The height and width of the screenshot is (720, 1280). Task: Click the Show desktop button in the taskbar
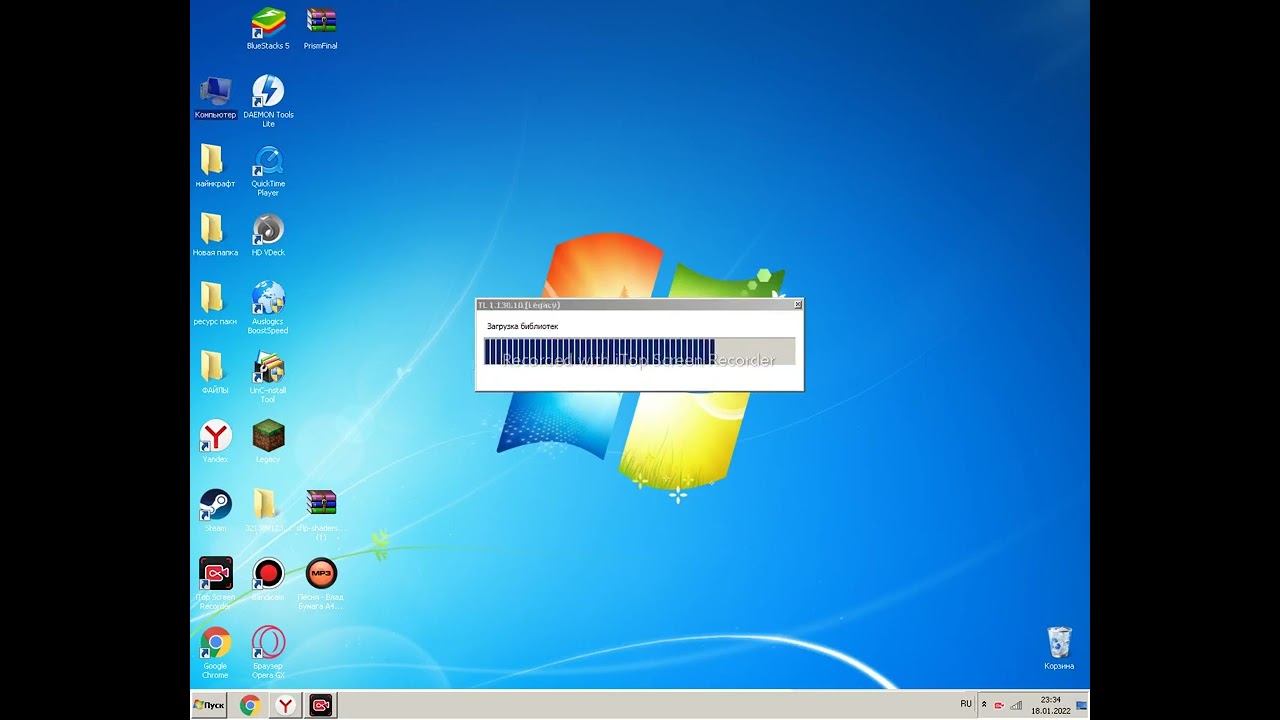click(1082, 705)
